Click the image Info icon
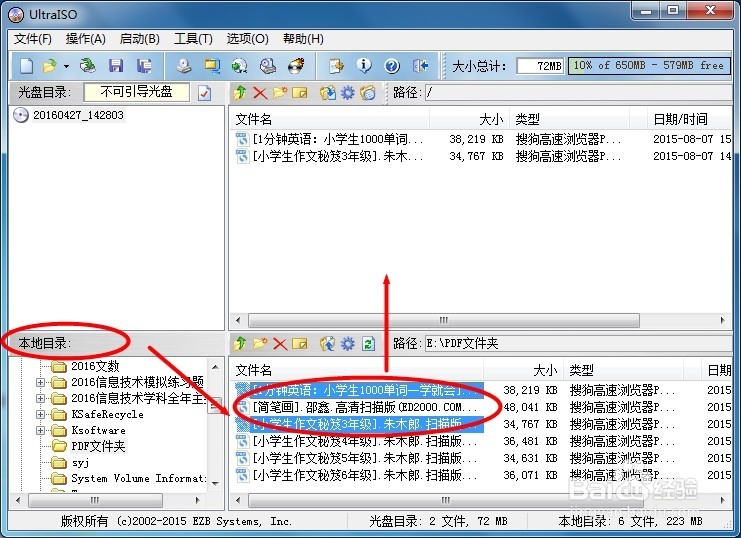741x538 pixels. point(364,66)
